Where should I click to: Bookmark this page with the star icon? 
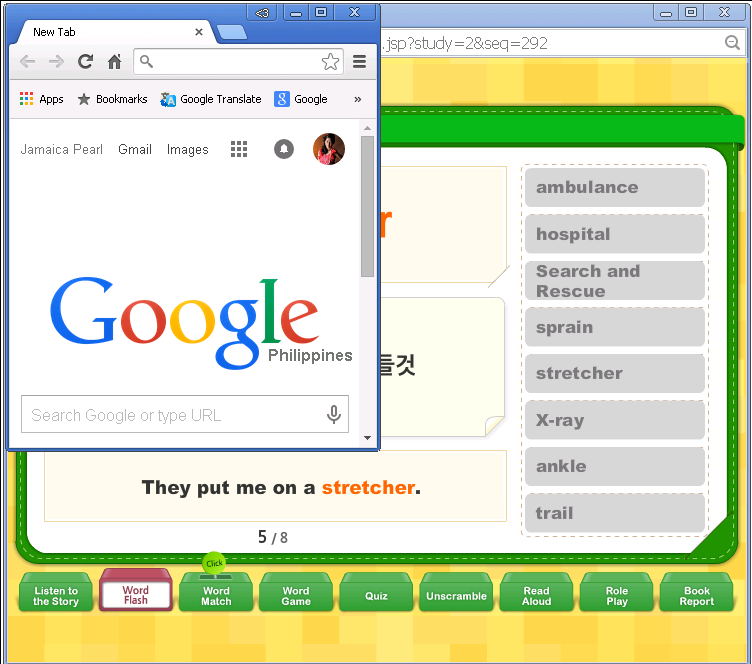330,61
